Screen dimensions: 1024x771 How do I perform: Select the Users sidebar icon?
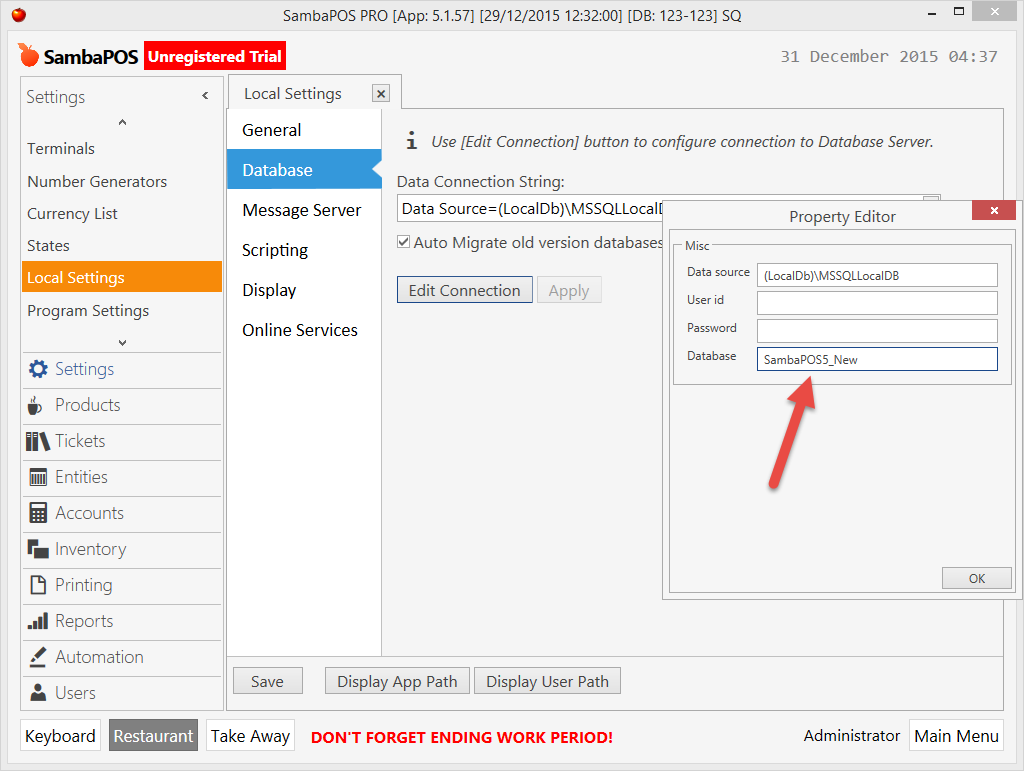coord(39,692)
